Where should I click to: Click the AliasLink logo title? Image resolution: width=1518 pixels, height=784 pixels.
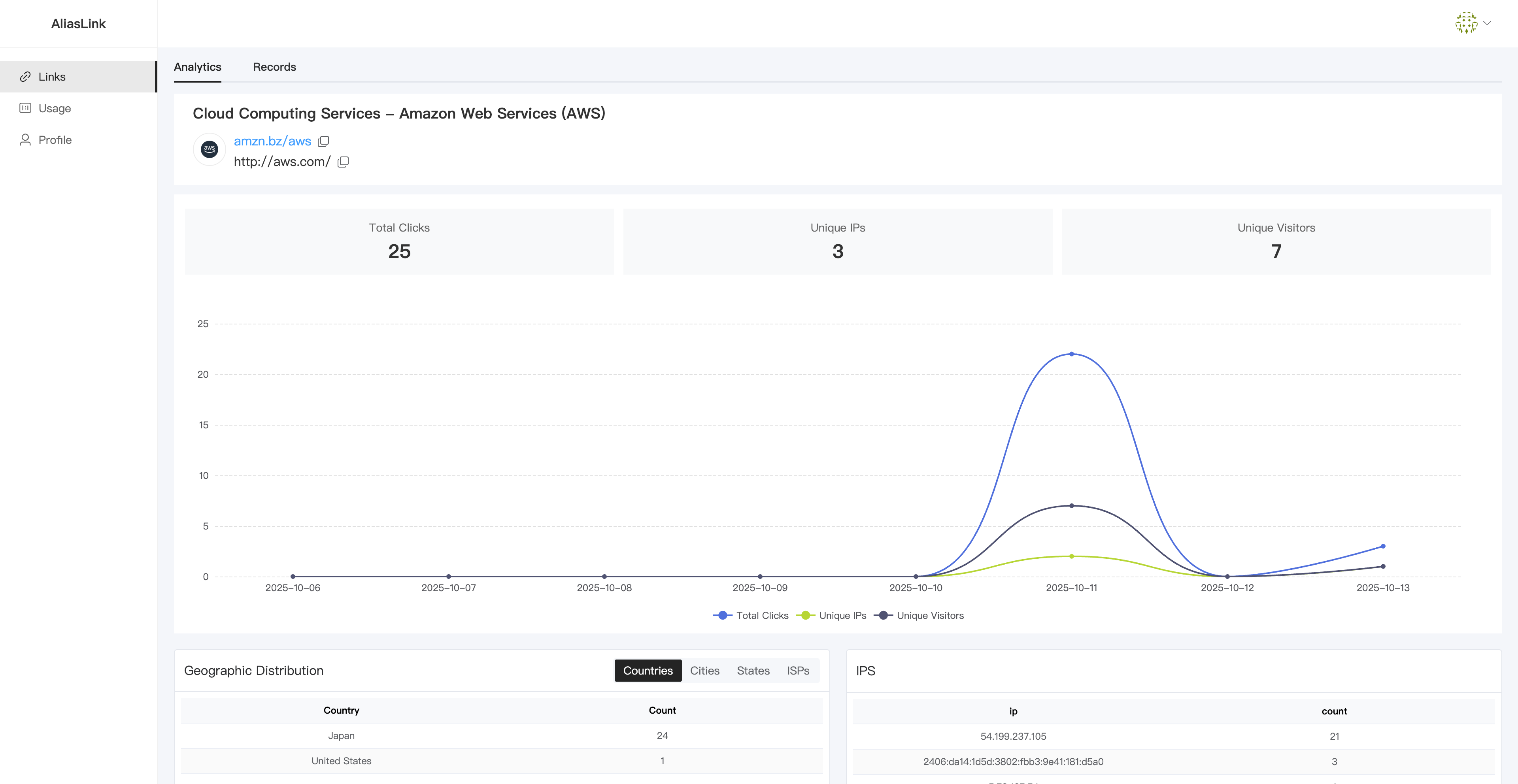[78, 24]
